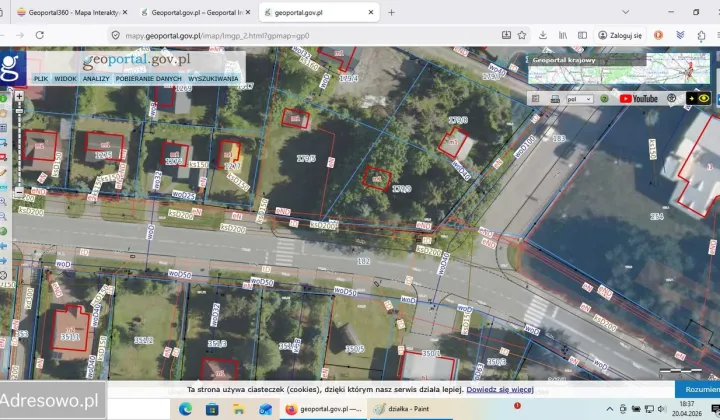This screenshot has height=420, width=720.
Task: Open the PLIK menu
Action: 40,78
